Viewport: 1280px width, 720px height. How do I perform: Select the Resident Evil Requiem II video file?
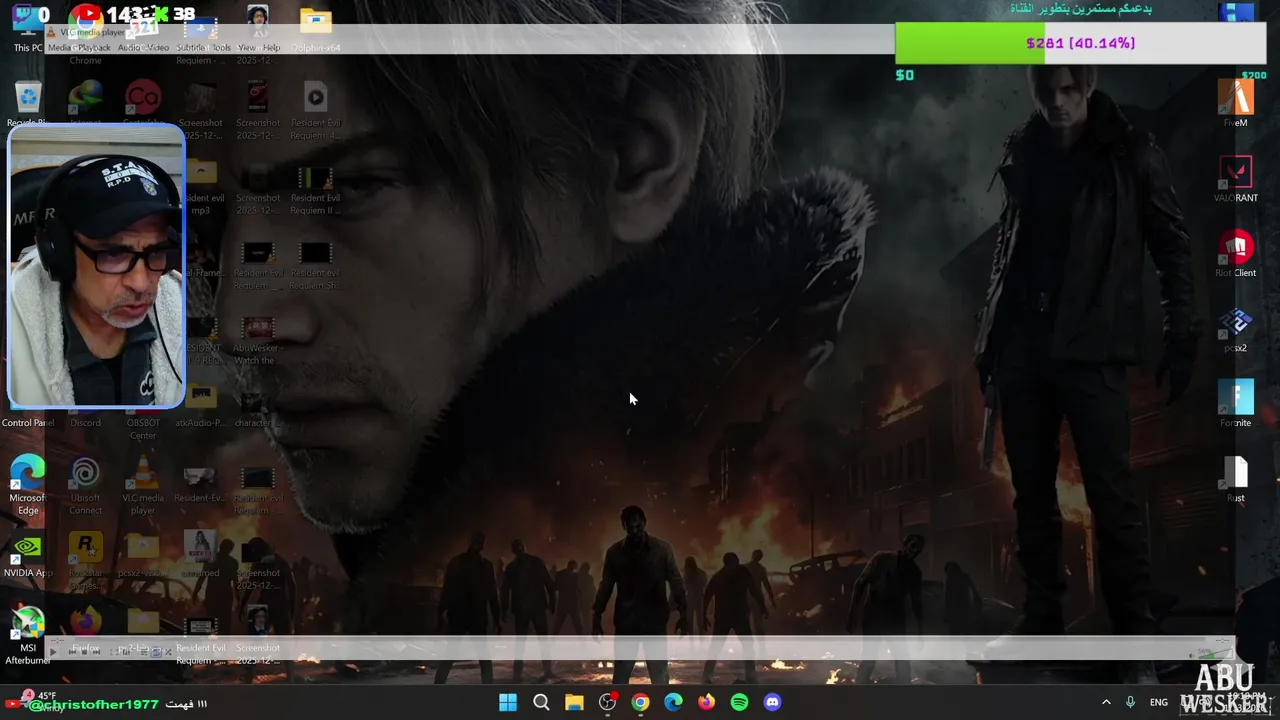[315, 190]
